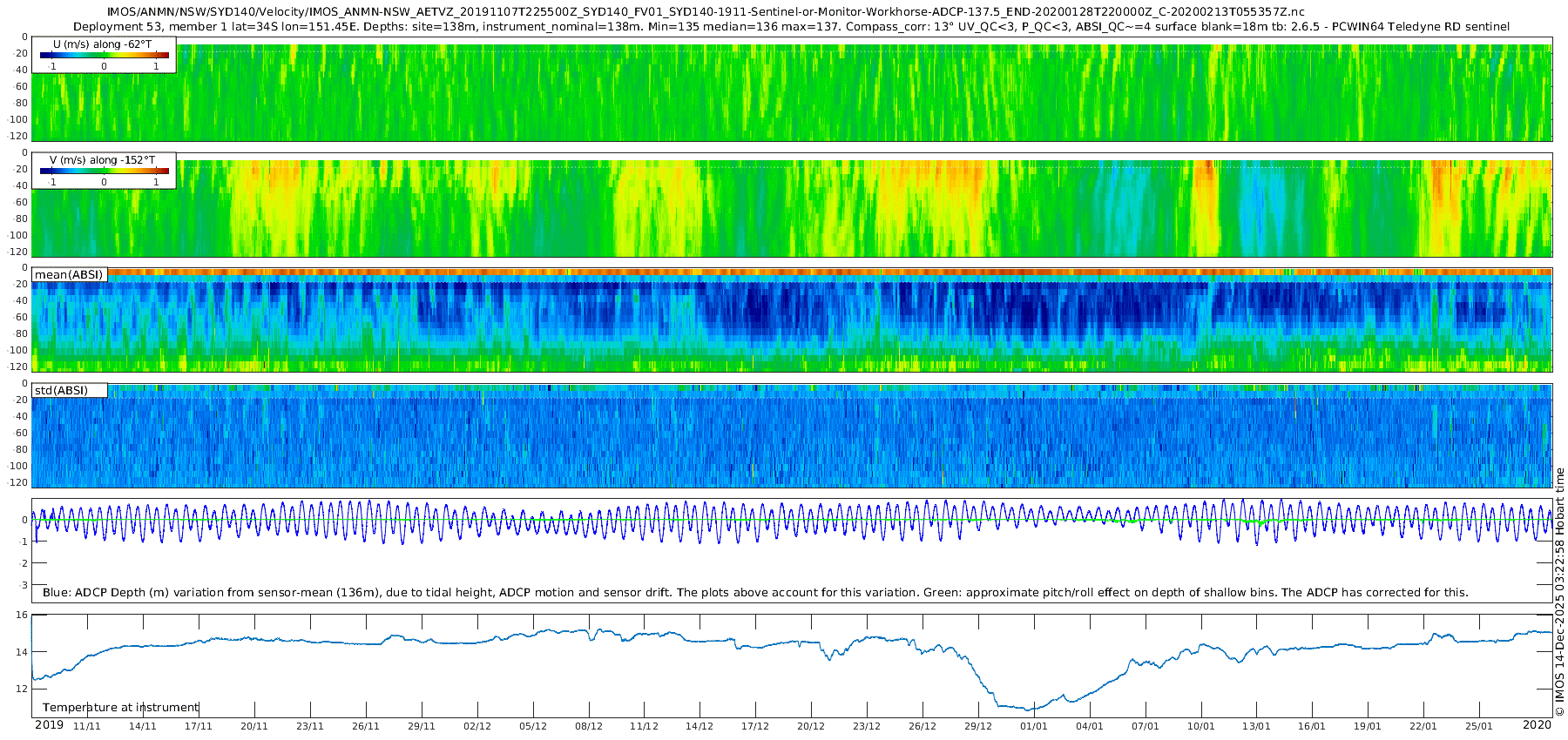Click the temperature minimum dip near 01/01

[1028, 709]
